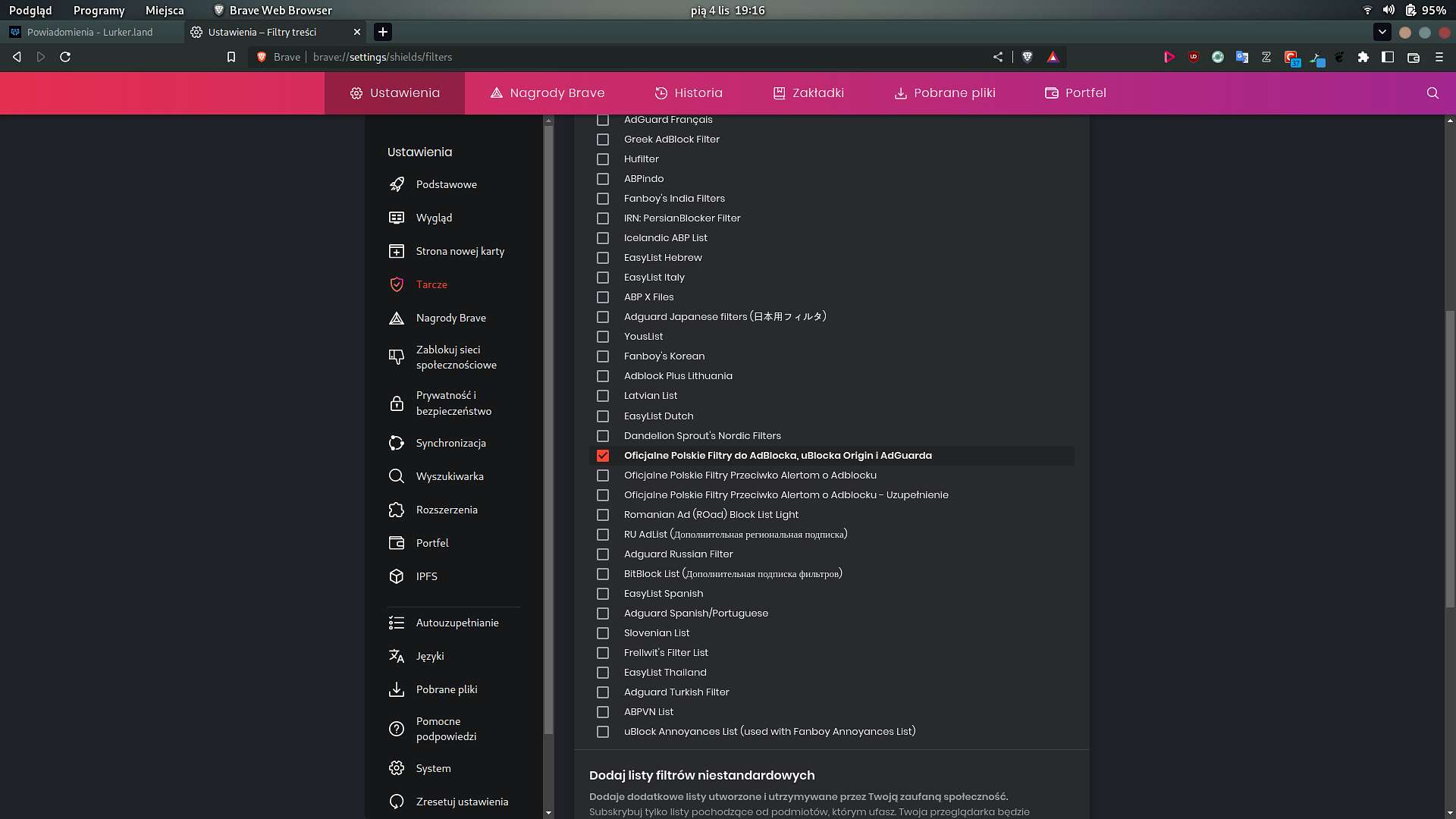Enable Romanian Ad (ROad) Block List Light

(603, 515)
